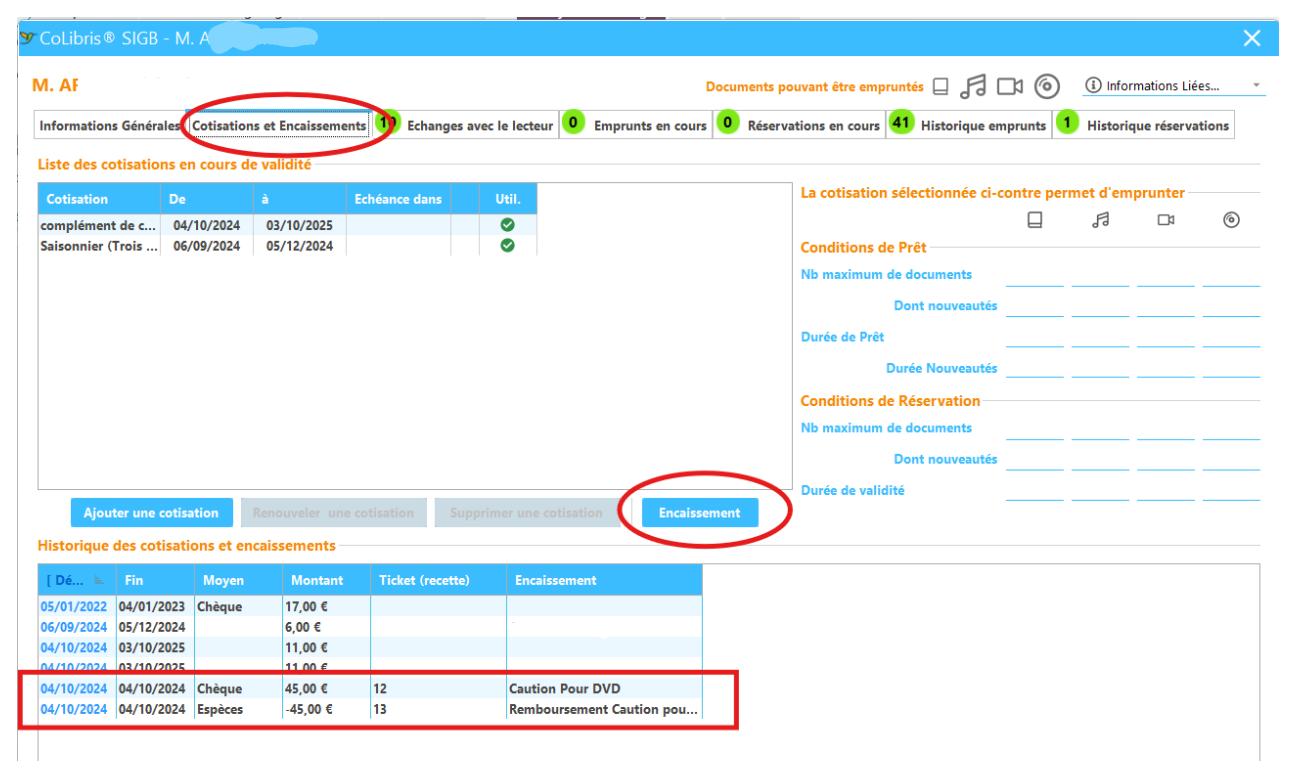The width and height of the screenshot is (1291, 761).
Task: Click the book icon under cotisation sélectionnée
Action: click(x=1035, y=220)
